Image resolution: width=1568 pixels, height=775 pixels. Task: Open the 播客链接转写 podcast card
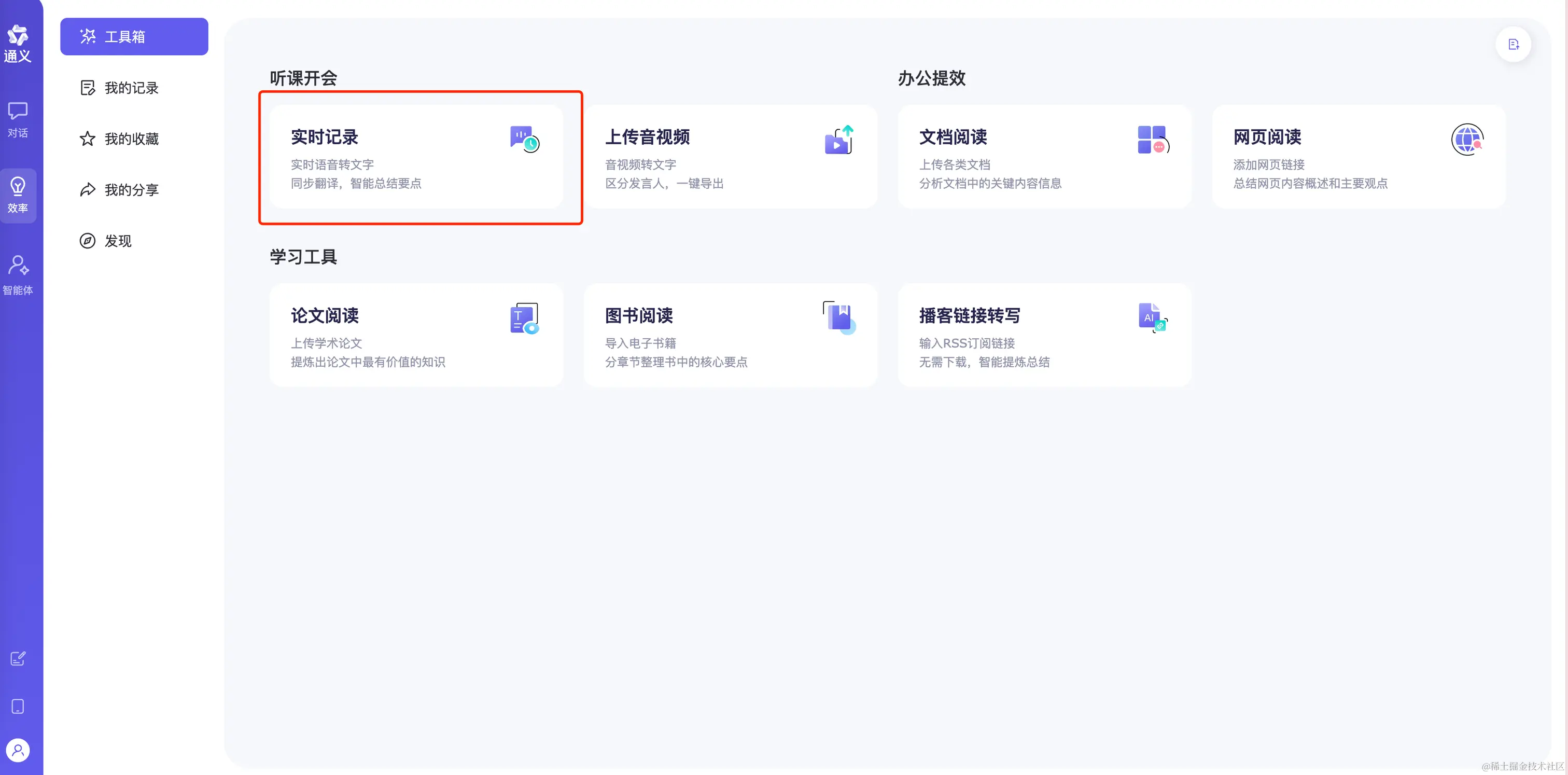(1044, 336)
